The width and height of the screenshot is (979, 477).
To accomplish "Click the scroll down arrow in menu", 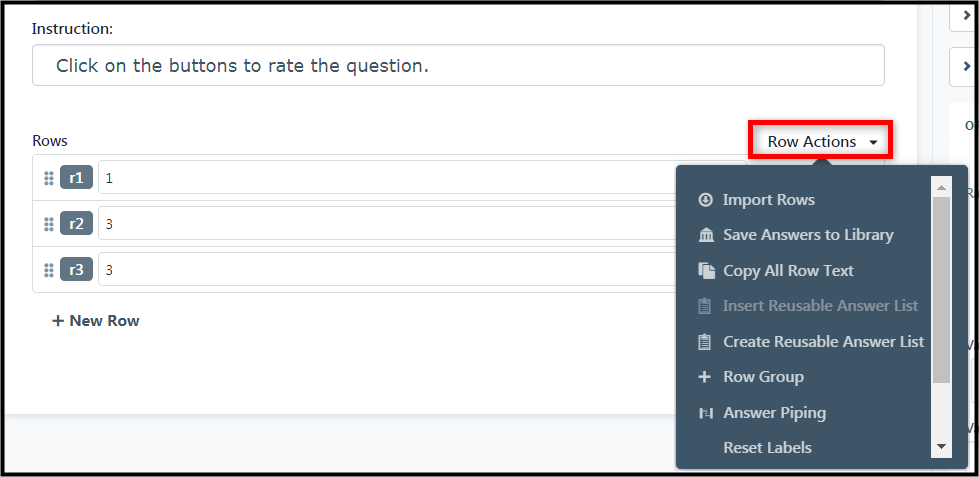I will click(x=942, y=447).
